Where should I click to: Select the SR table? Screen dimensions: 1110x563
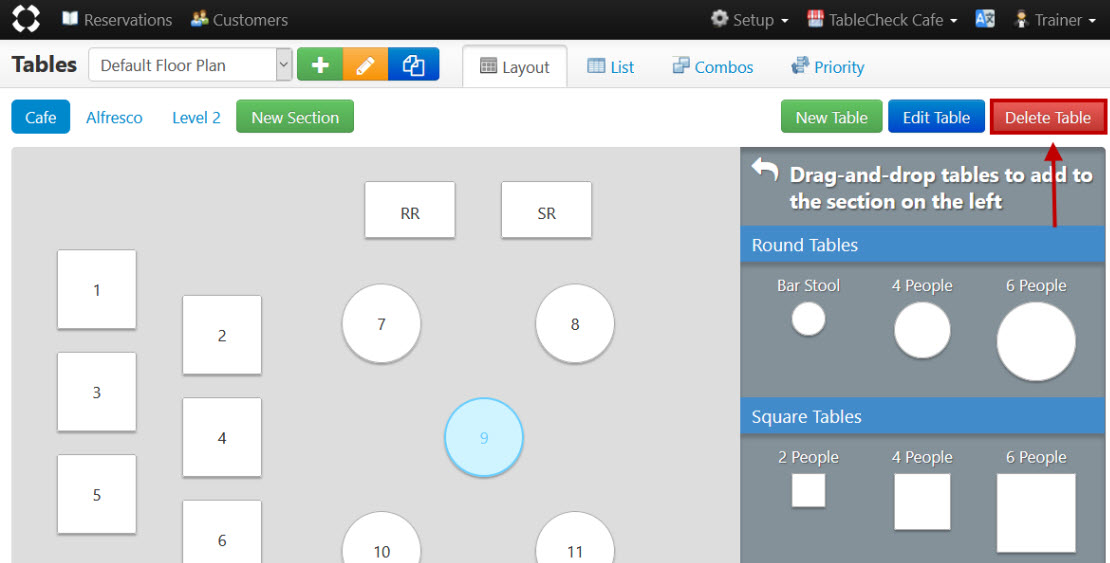click(x=547, y=210)
